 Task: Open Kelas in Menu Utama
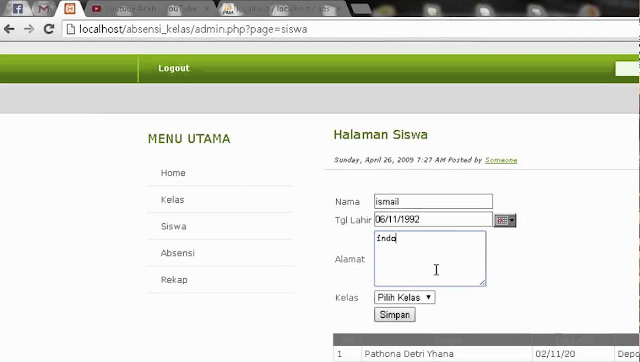[x=172, y=200]
